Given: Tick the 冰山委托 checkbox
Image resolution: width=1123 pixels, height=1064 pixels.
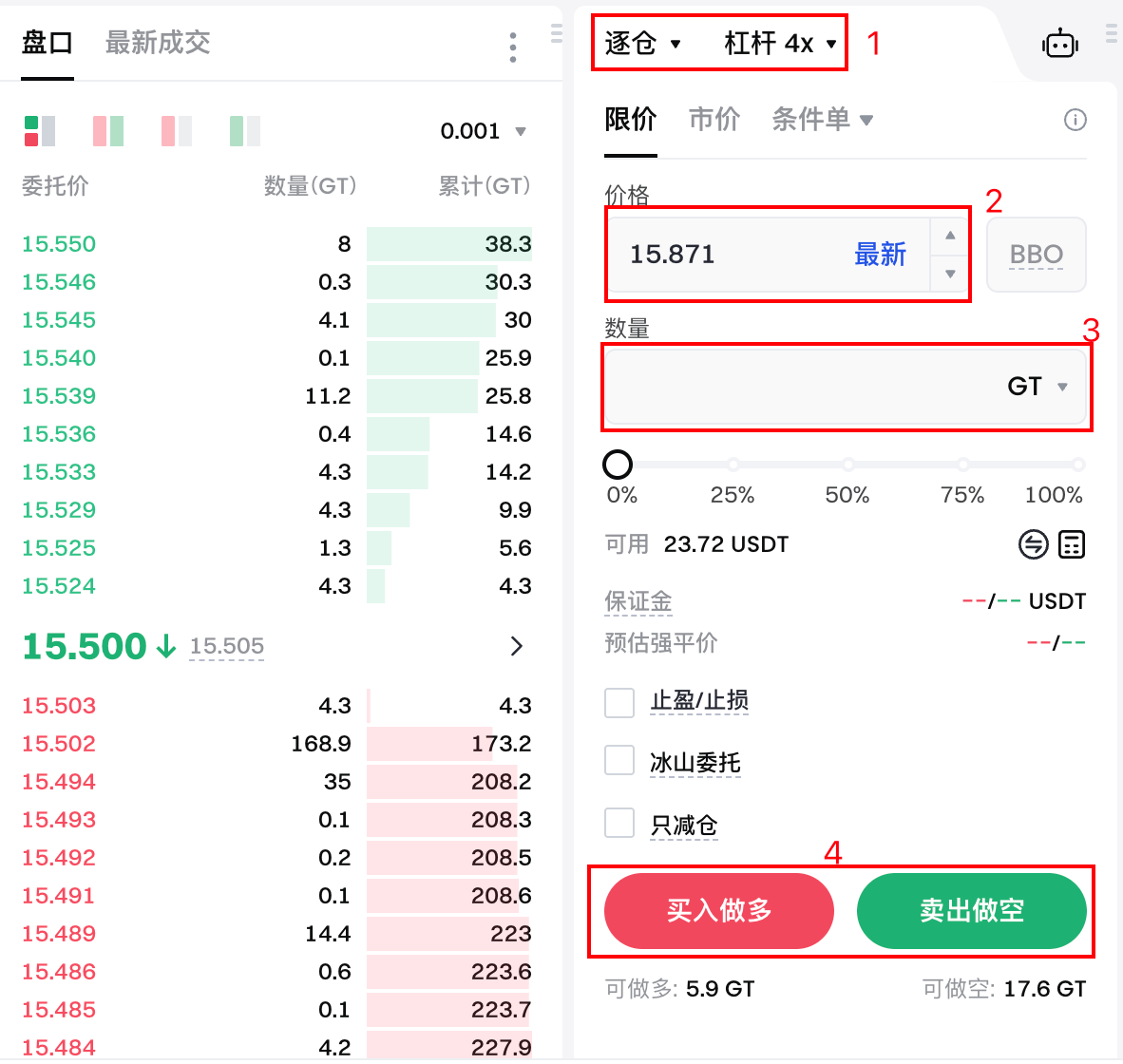Looking at the screenshot, I should (619, 761).
